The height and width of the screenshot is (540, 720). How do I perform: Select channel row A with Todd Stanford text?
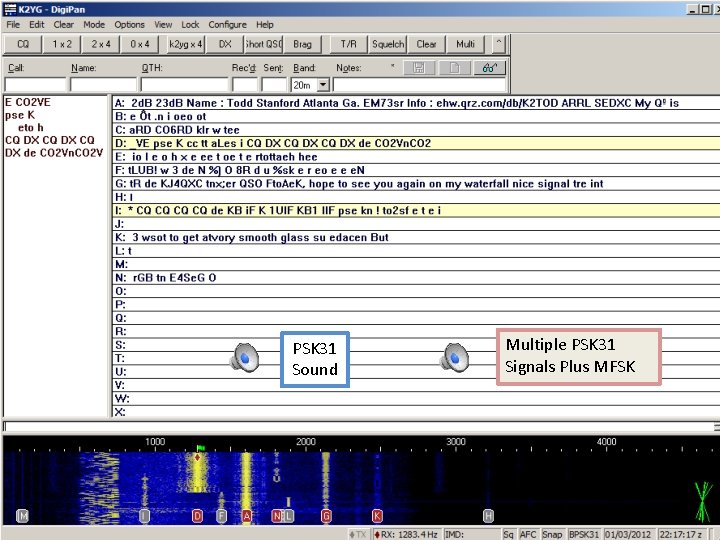(x=416, y=103)
